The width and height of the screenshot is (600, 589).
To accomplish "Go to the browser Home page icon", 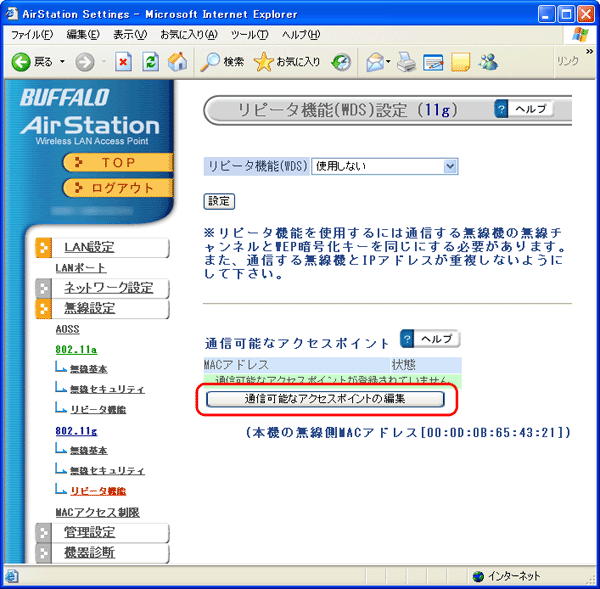I will coord(177,62).
